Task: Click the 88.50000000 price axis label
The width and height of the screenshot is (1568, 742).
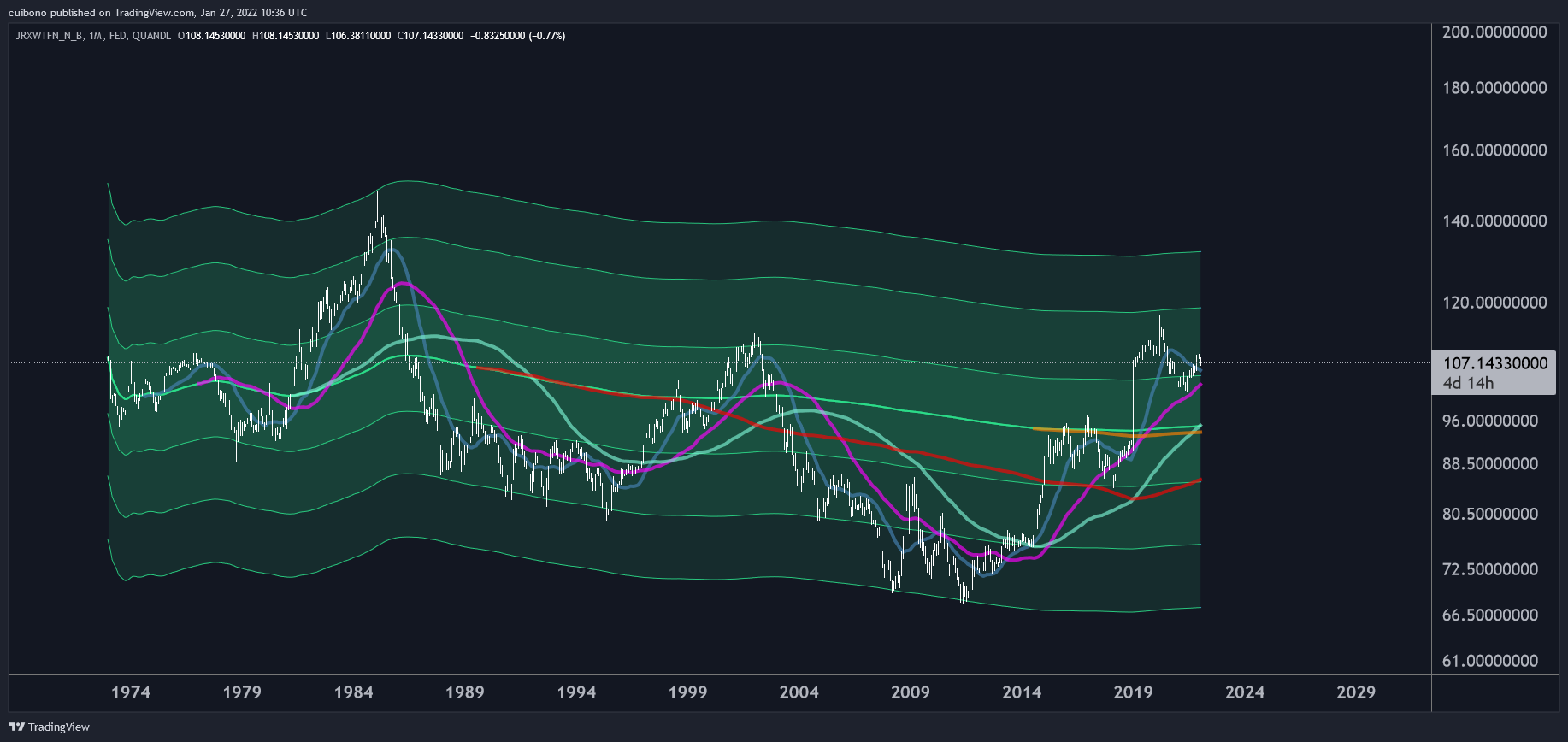Action: click(1490, 464)
